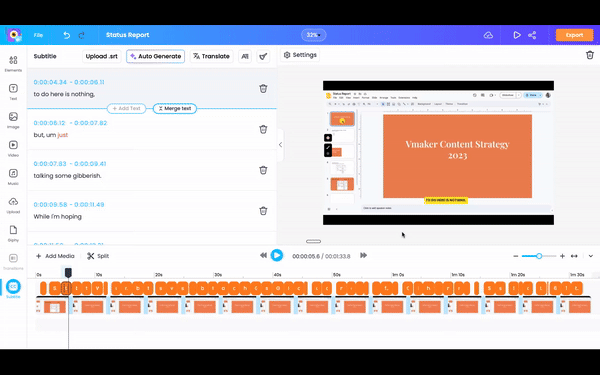Click timestamp 0:00:07.83 - 0:00:09.41
Screen dimensions: 600x375
coord(70,163)
